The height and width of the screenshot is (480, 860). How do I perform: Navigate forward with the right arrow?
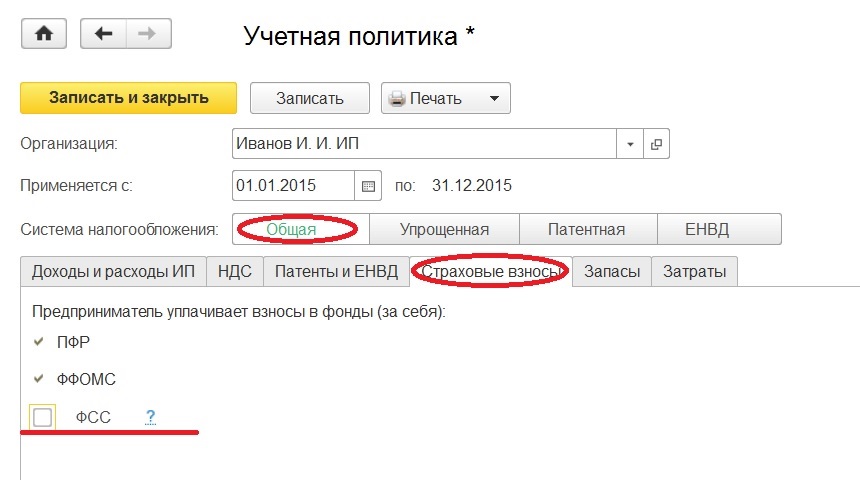click(x=149, y=33)
